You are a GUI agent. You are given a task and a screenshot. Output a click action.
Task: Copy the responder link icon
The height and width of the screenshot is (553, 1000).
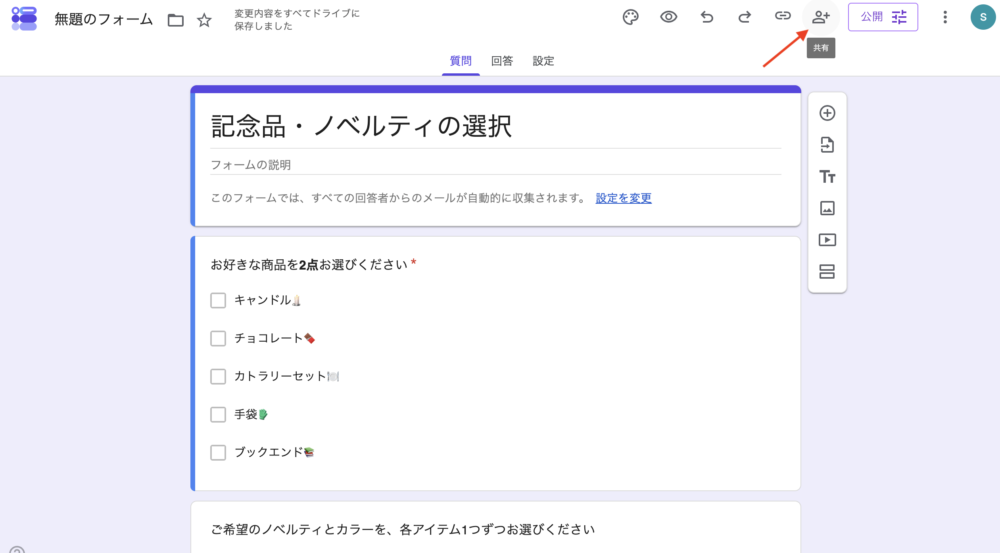click(783, 17)
